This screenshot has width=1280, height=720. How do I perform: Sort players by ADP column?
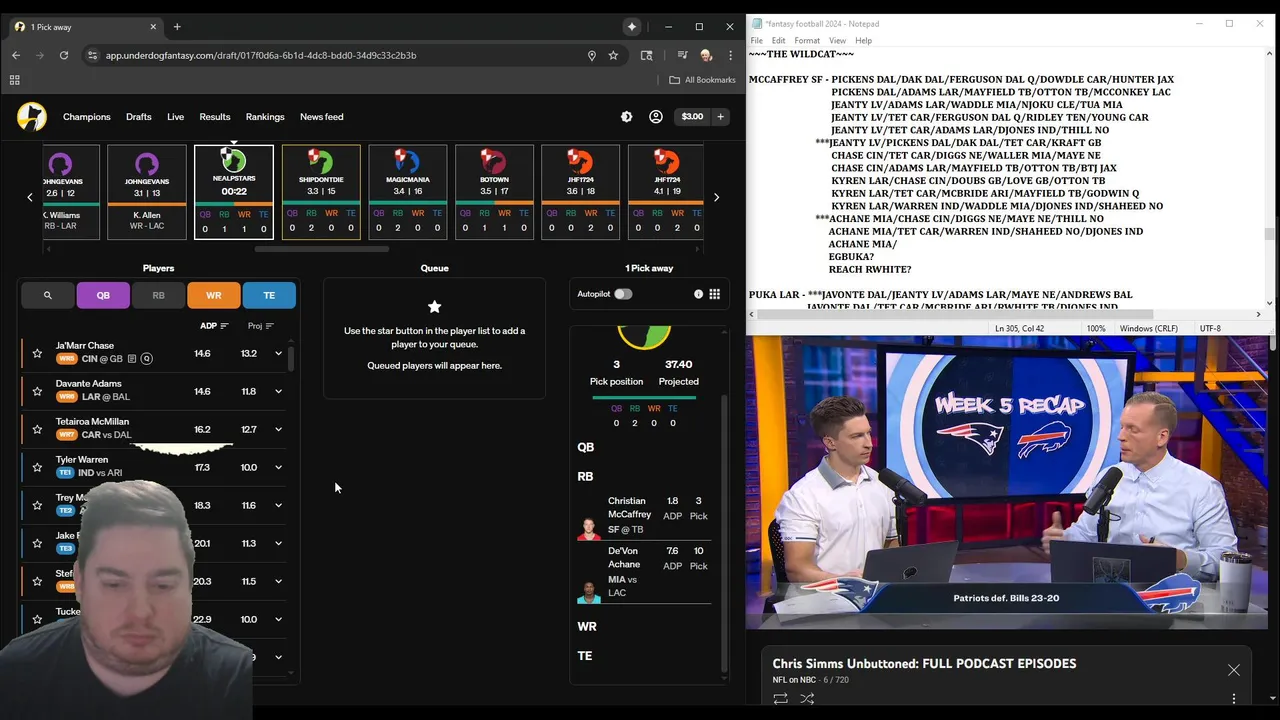coord(214,326)
